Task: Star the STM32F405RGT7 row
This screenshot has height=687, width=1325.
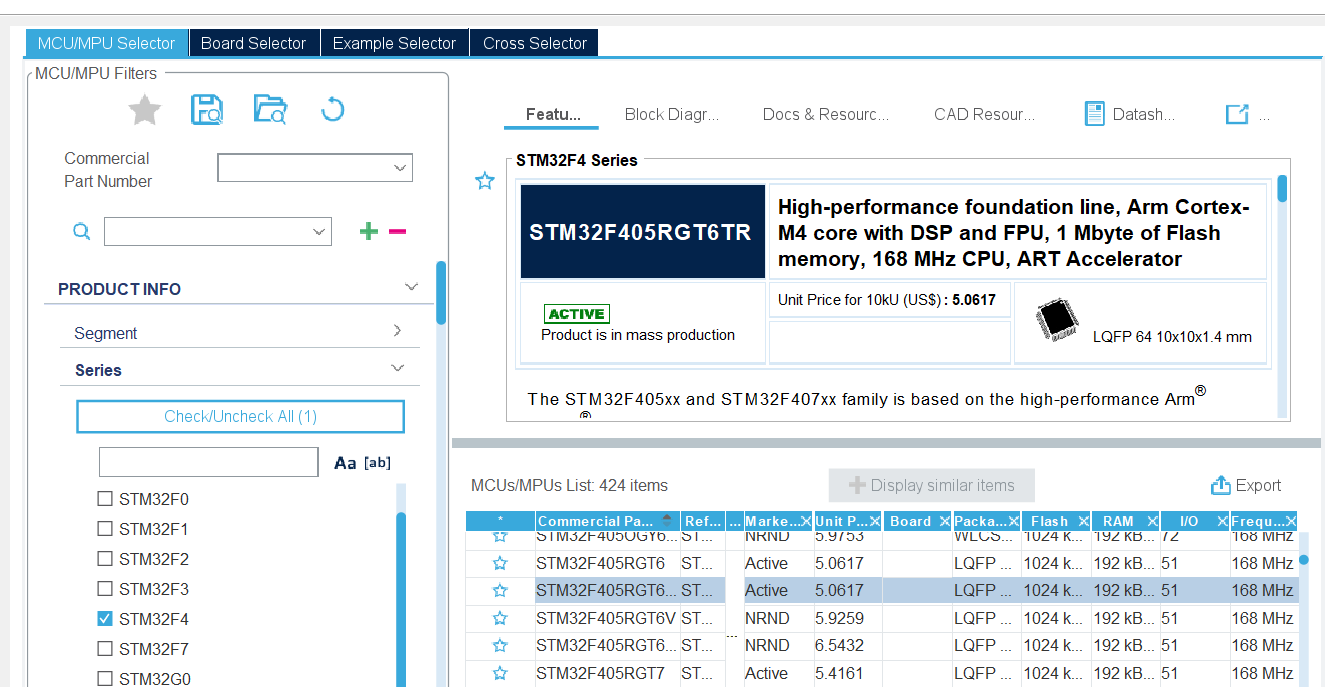Action: (x=500, y=673)
